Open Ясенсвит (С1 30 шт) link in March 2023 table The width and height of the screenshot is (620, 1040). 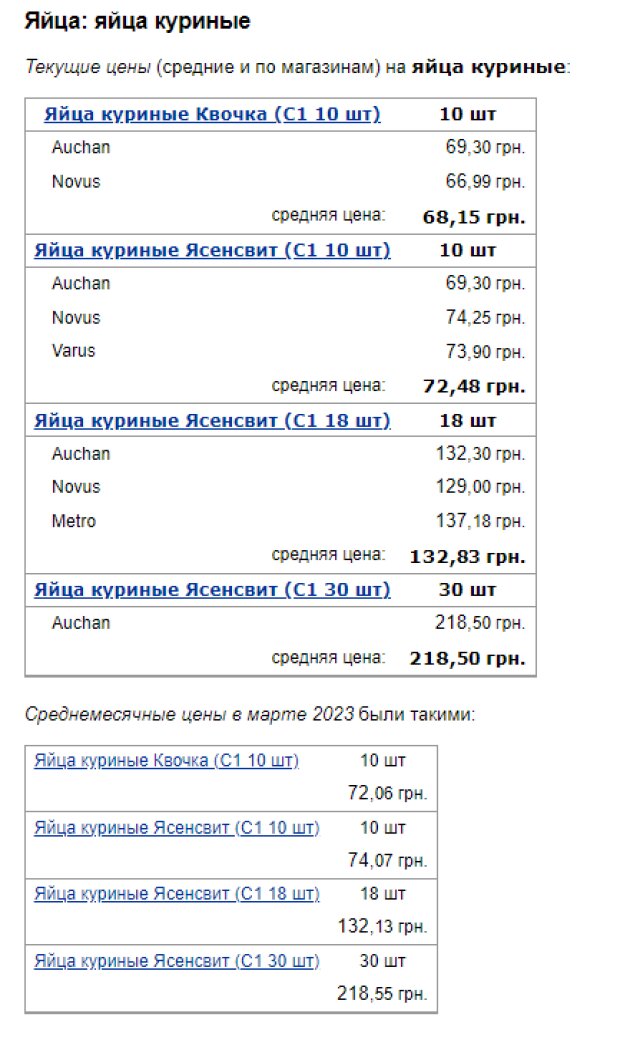177,960
